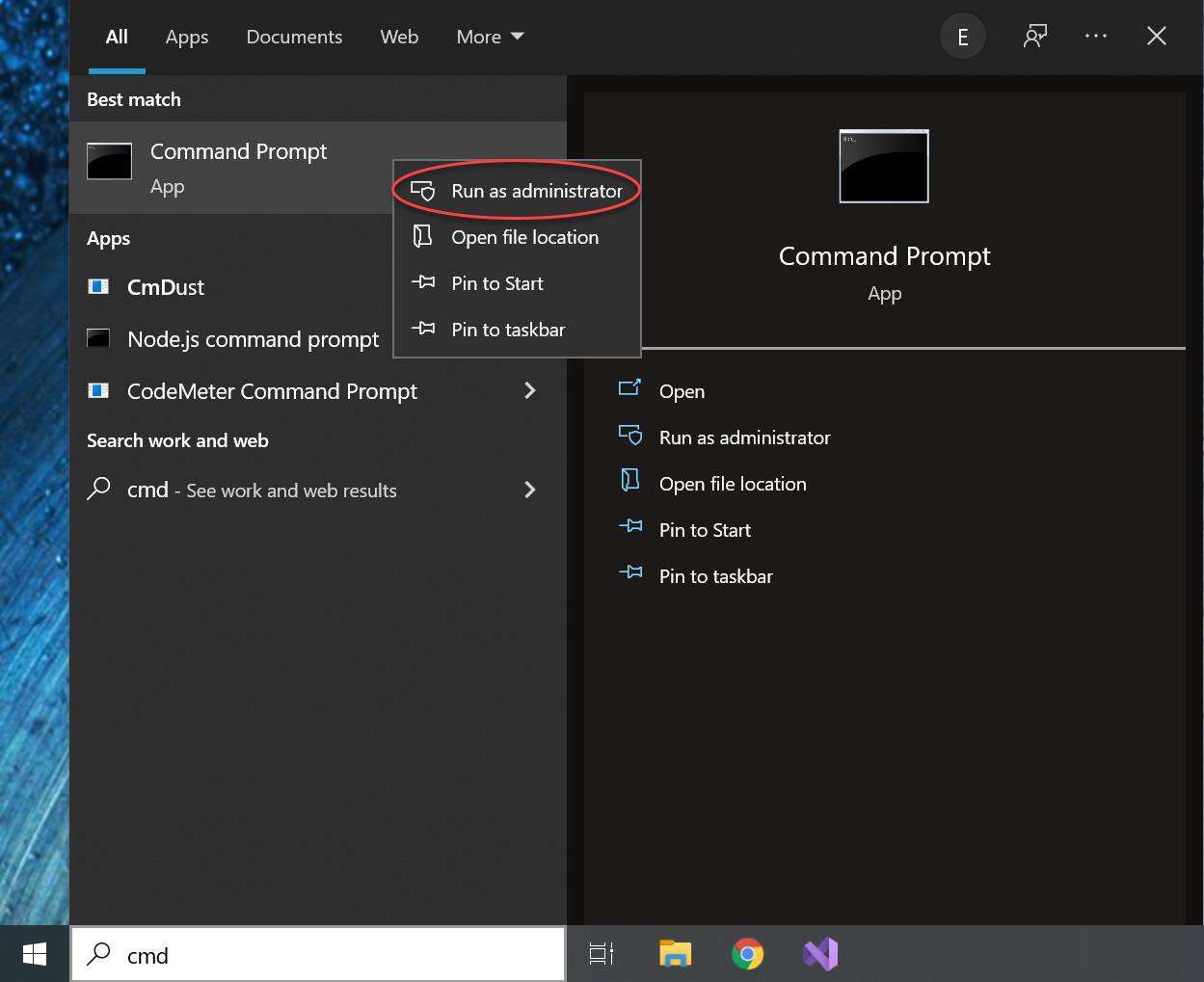Image resolution: width=1204 pixels, height=982 pixels.
Task: Click the Open icon in preview pane
Action: (629, 387)
